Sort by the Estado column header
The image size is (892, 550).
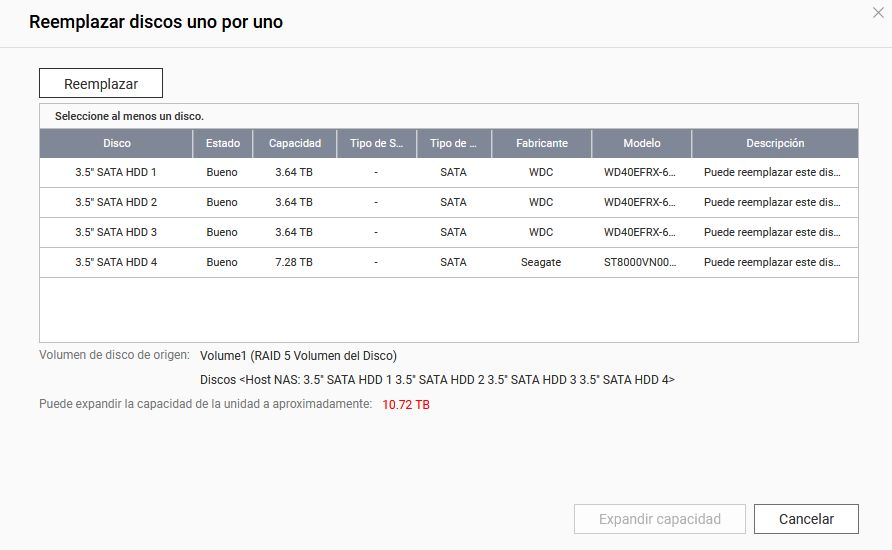222,143
